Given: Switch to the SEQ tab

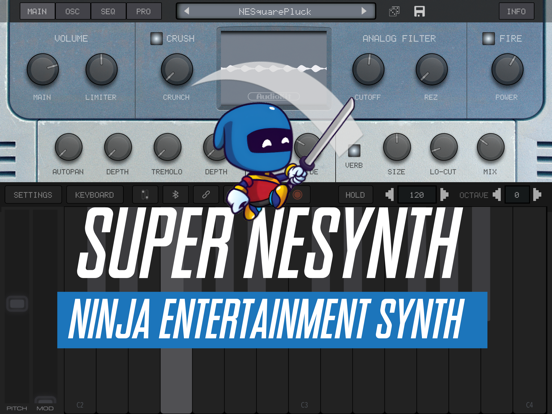Looking at the screenshot, I should pos(108,11).
